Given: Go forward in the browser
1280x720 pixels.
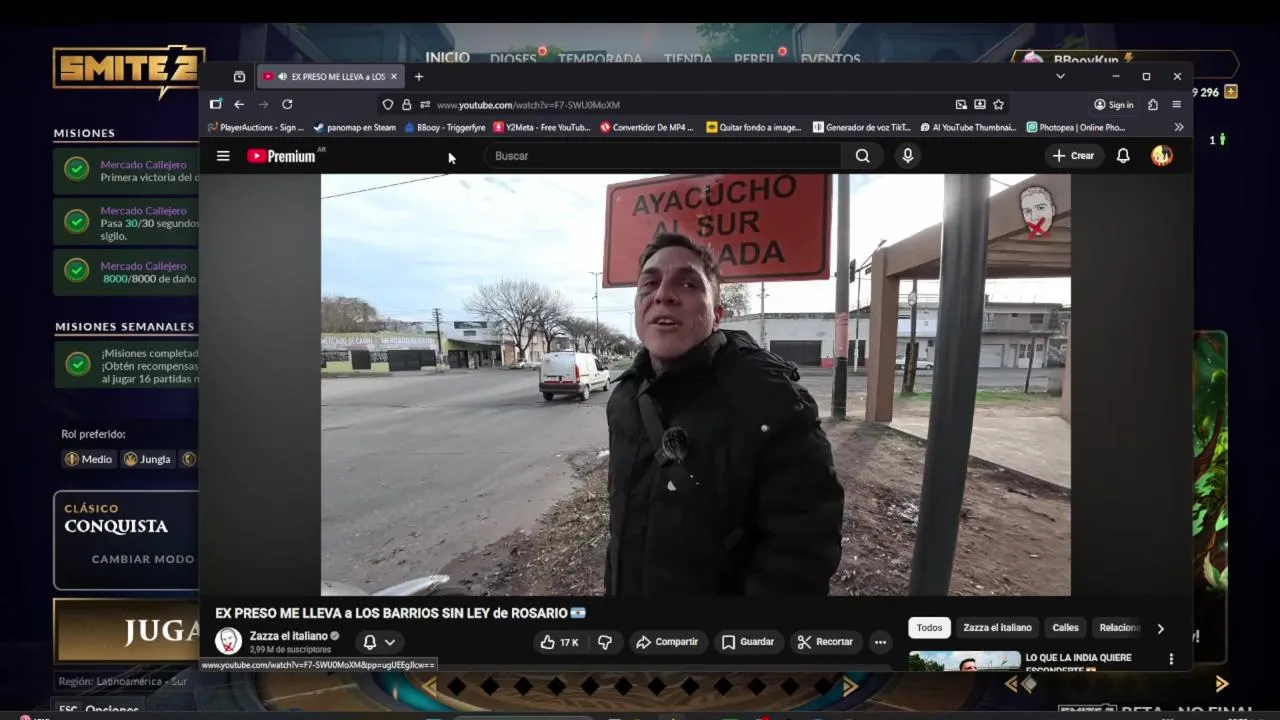Looking at the screenshot, I should tap(263, 104).
